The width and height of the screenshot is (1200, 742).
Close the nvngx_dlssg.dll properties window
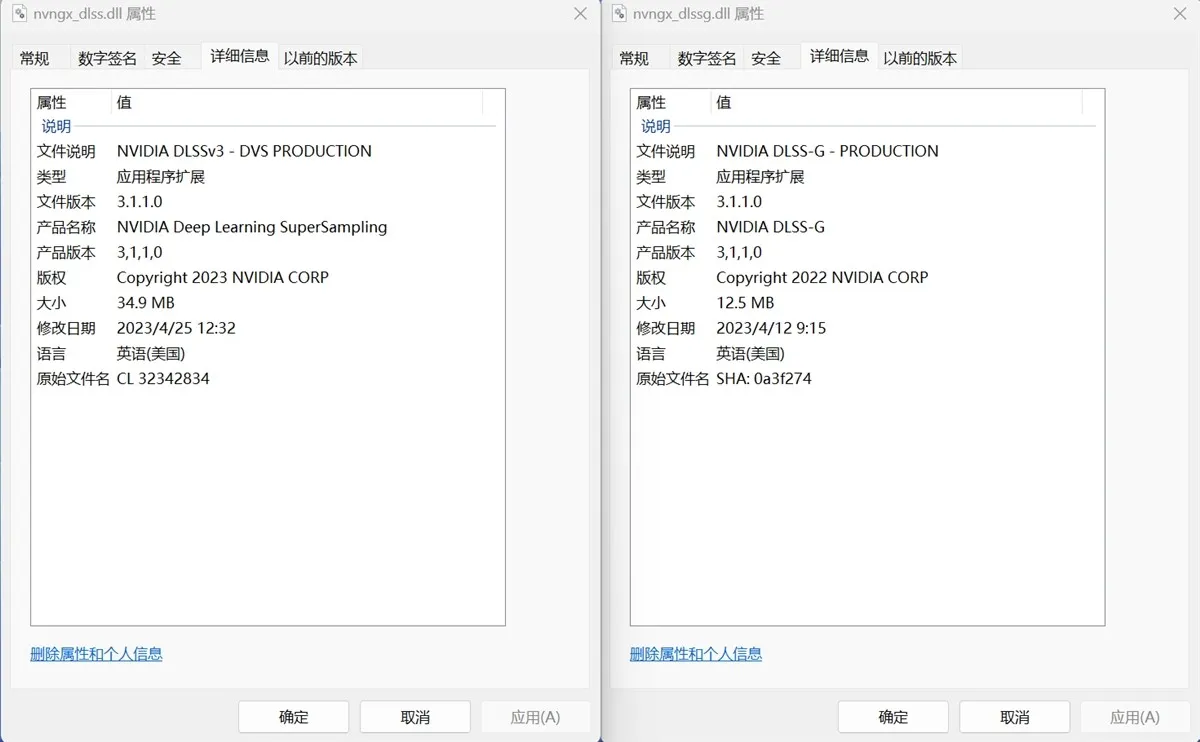point(1180,14)
